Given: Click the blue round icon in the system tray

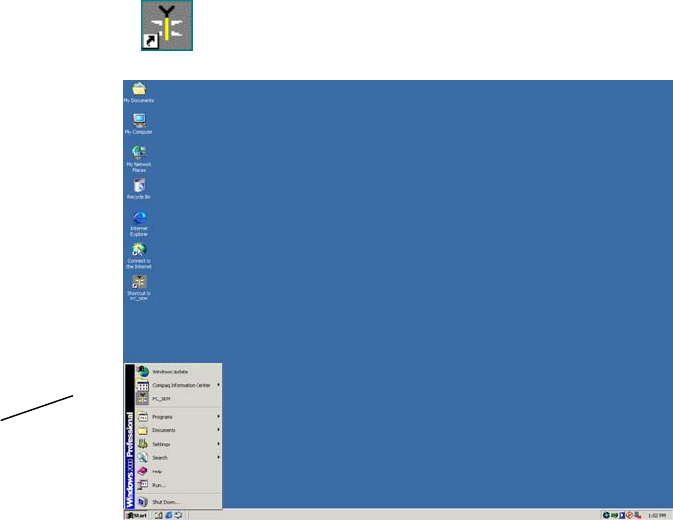Looking at the screenshot, I should click(x=606, y=515).
